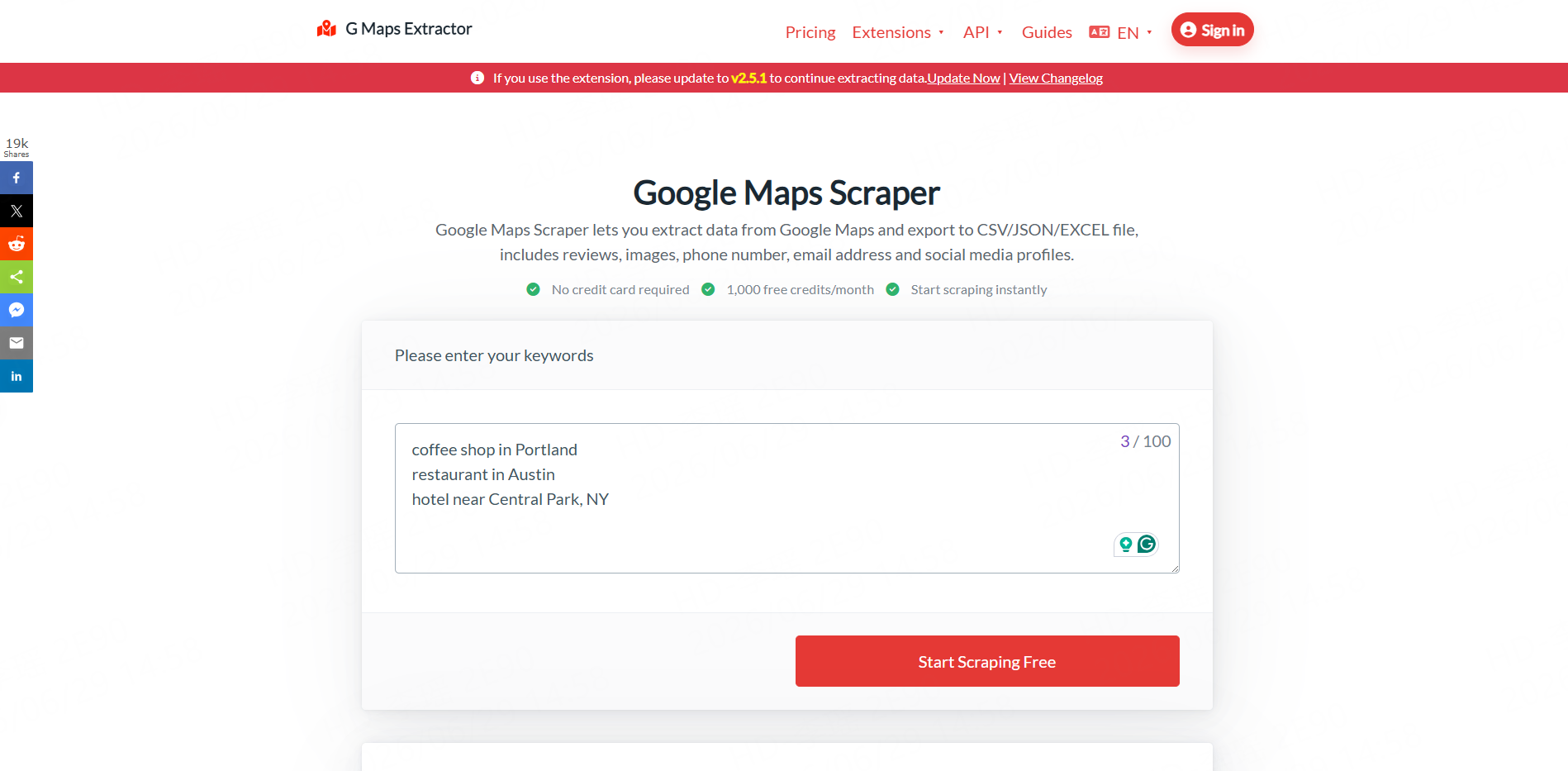Screen dimensions: 1568x771
Task: Open the green ShareThis sidebar icon
Action: 17,277
